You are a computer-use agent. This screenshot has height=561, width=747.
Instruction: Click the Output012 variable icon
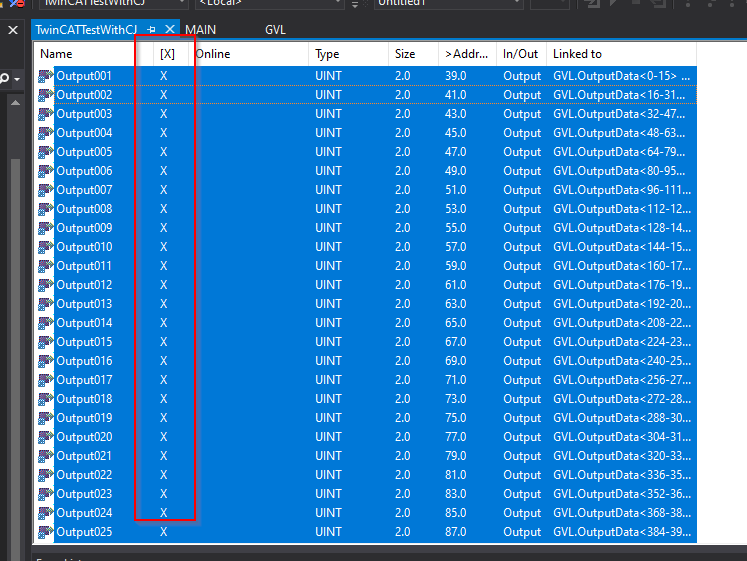point(46,285)
